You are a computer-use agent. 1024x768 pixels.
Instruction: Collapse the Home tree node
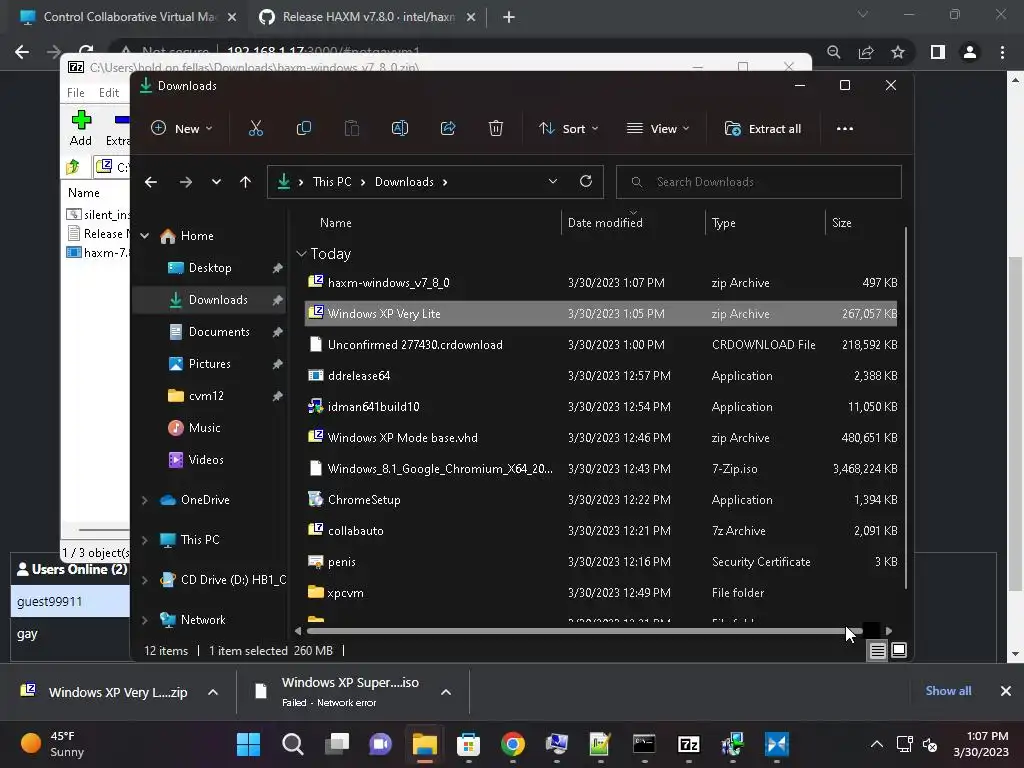click(145, 236)
